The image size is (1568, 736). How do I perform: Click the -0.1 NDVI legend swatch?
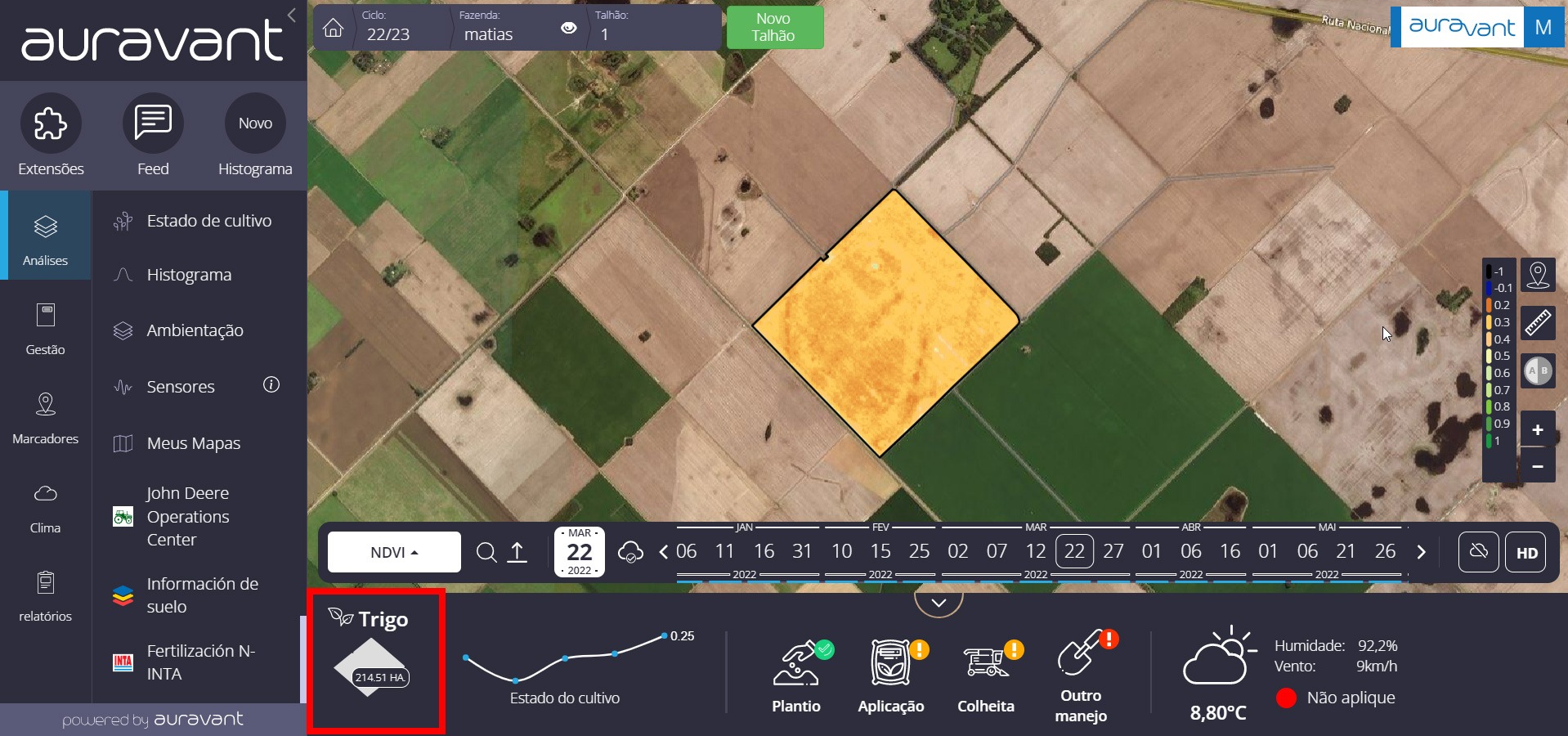(x=1489, y=288)
